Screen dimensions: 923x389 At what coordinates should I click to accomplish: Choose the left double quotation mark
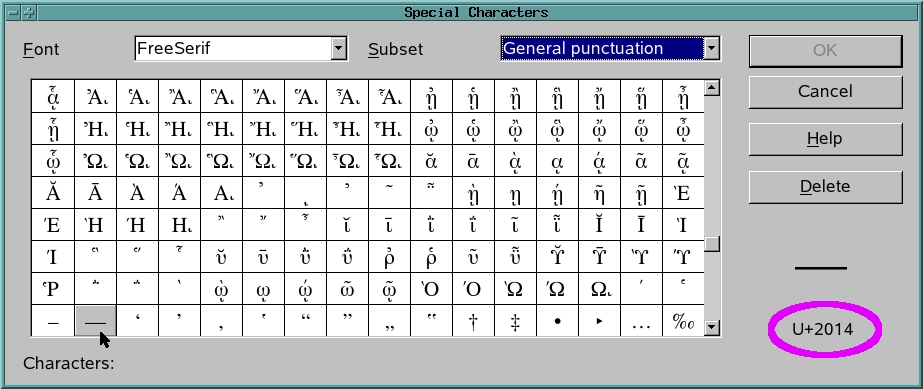click(306, 321)
